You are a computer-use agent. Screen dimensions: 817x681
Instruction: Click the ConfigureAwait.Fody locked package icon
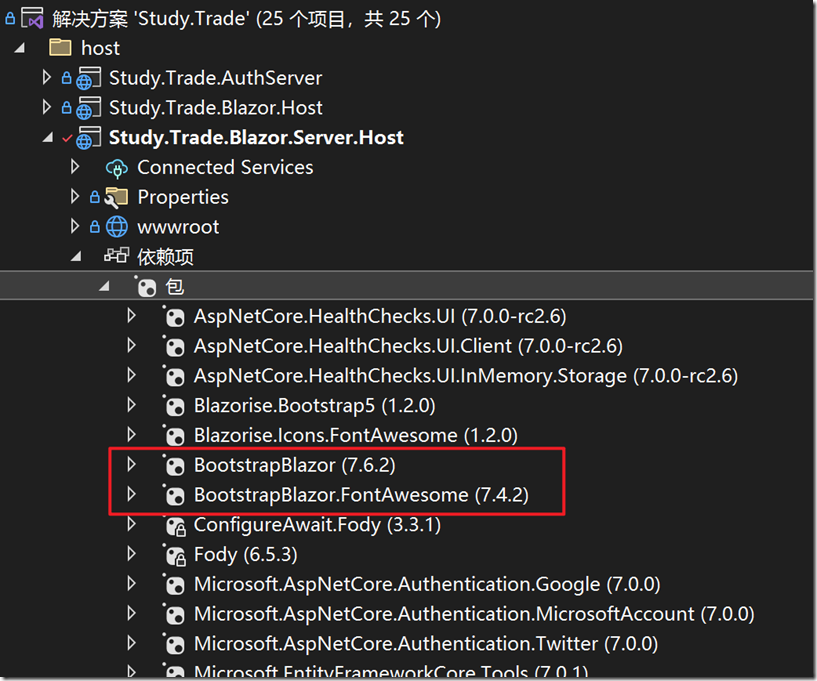coord(174,525)
